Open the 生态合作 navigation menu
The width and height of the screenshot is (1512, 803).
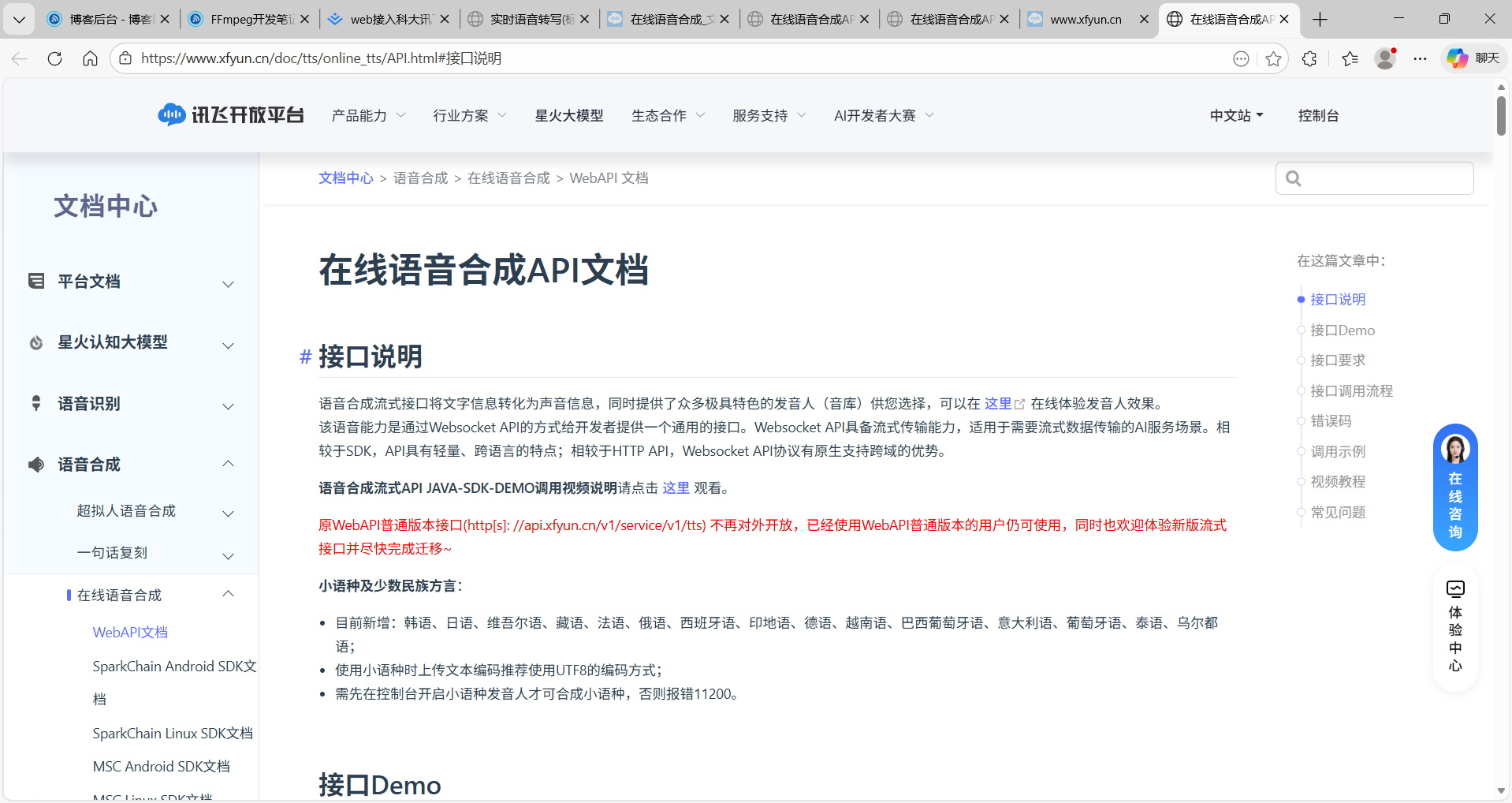coord(668,115)
